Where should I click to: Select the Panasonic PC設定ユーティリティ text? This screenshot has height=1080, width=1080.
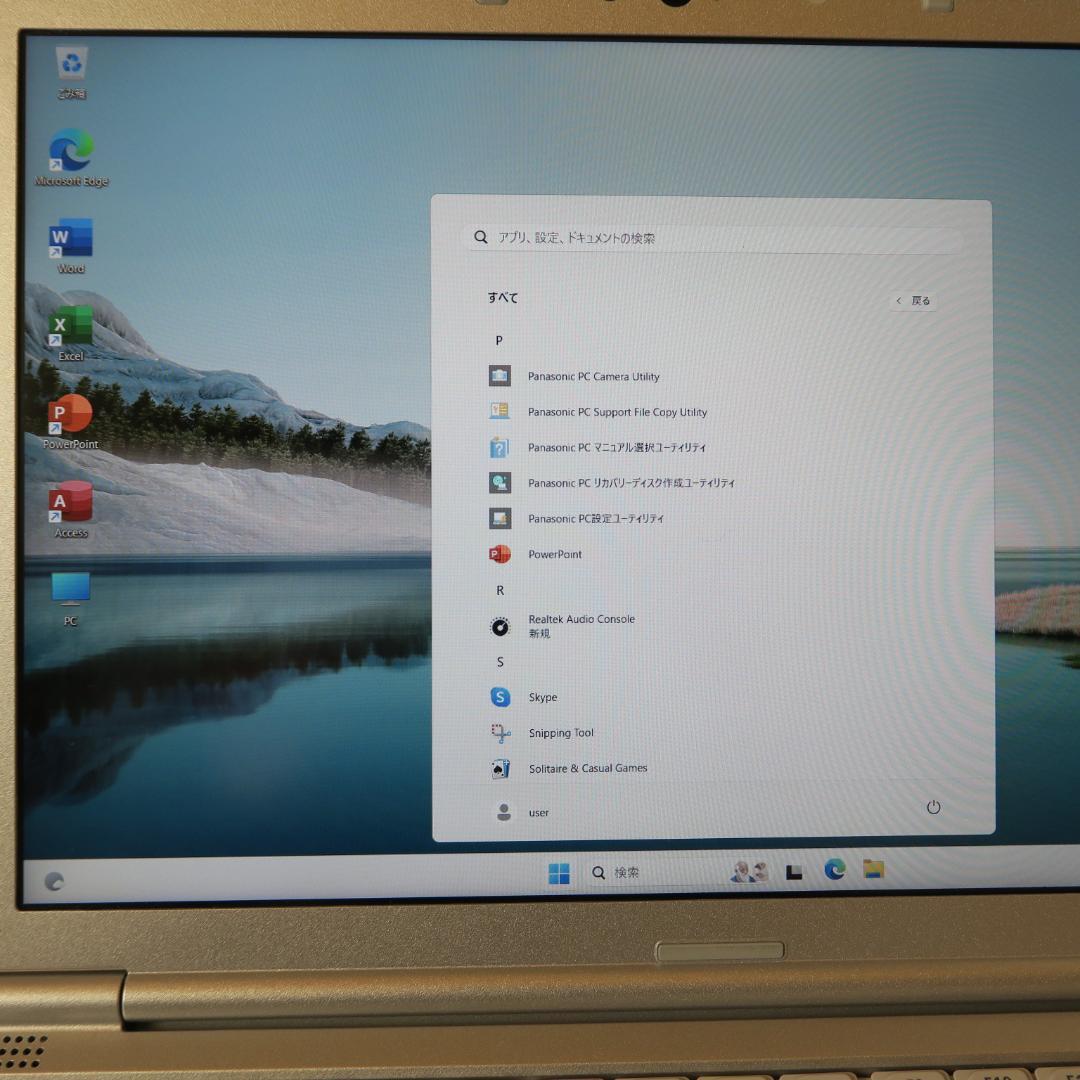(596, 519)
